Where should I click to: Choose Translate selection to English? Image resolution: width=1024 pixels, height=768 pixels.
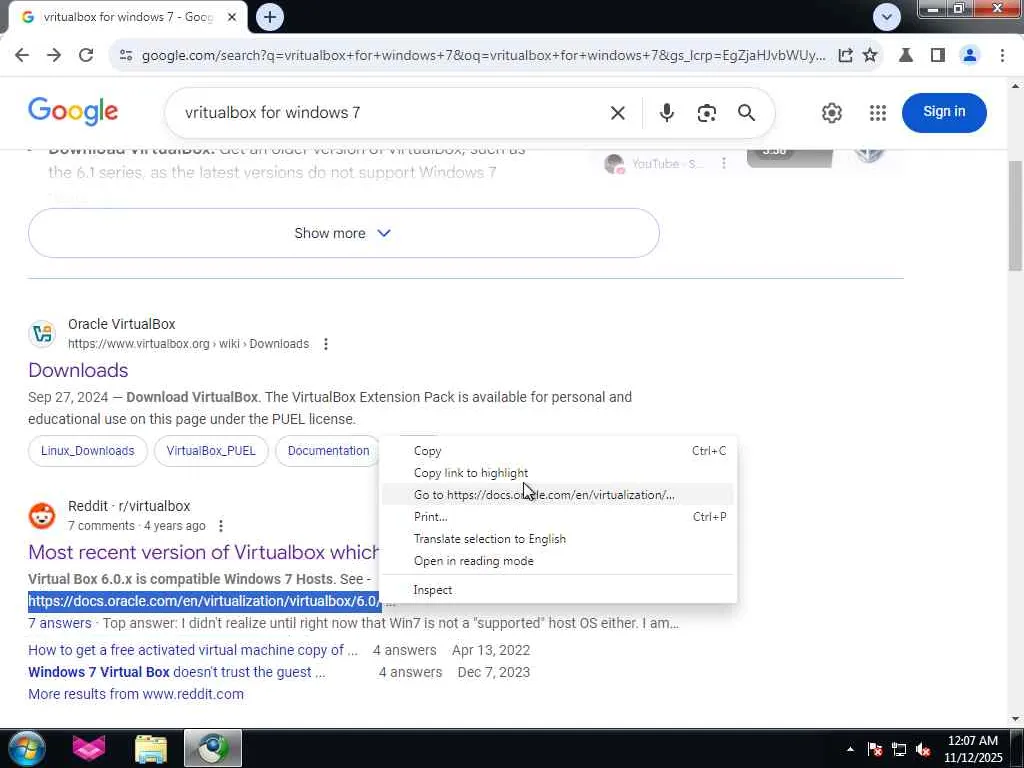pos(558,539)
